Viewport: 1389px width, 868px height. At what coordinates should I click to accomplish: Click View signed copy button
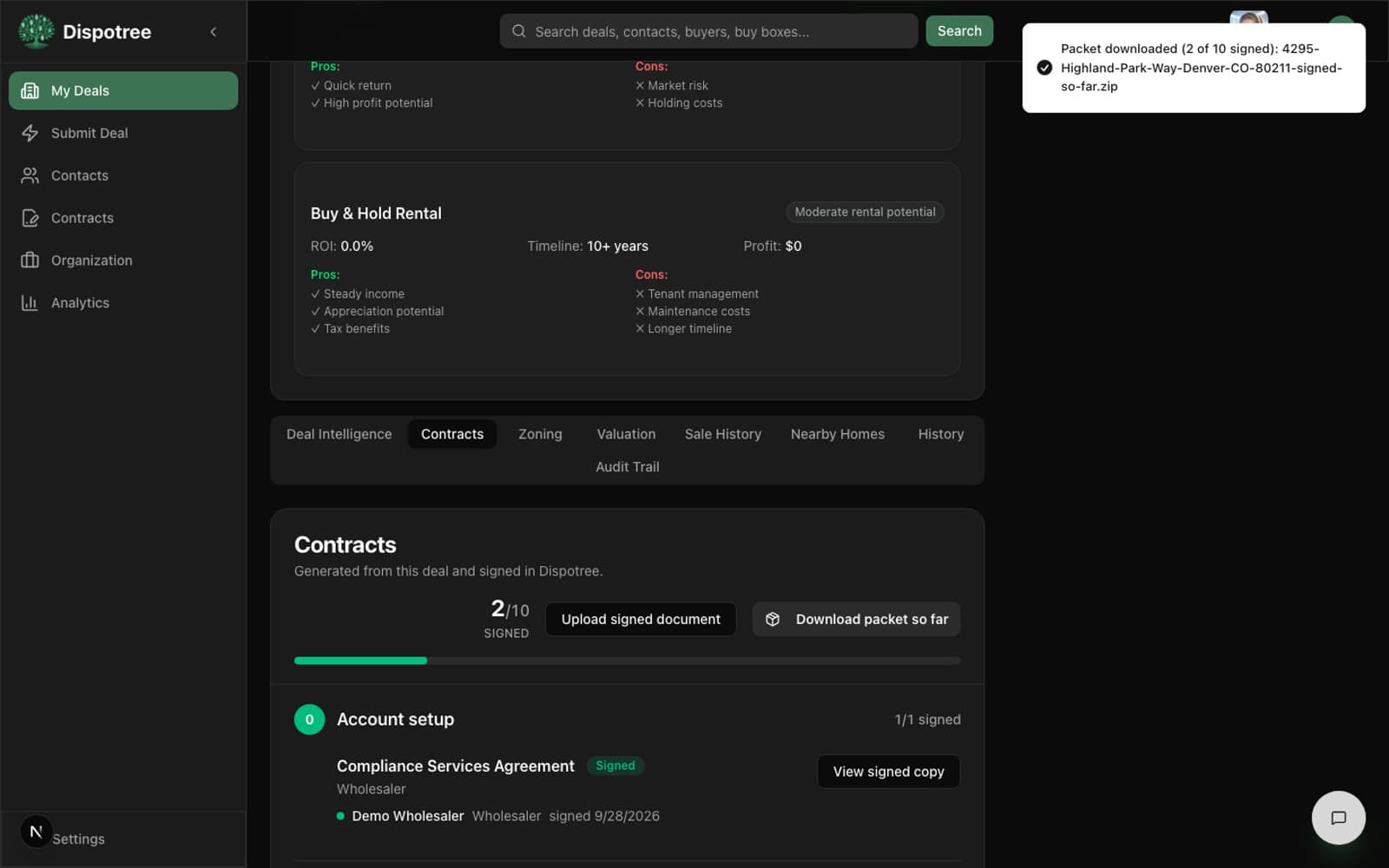tap(888, 772)
